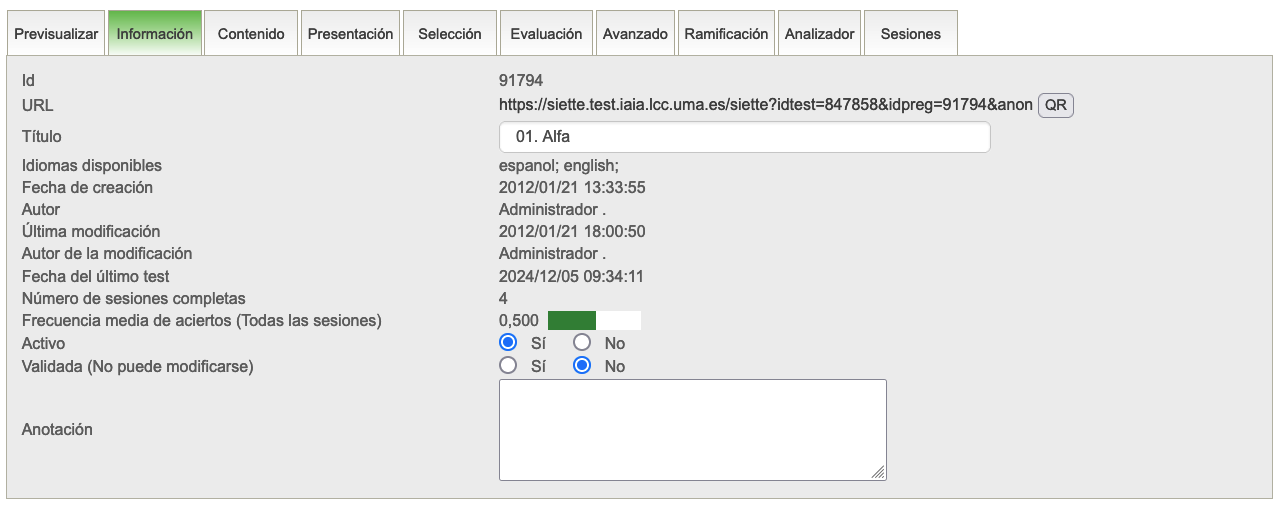Click the Título text field

(744, 137)
